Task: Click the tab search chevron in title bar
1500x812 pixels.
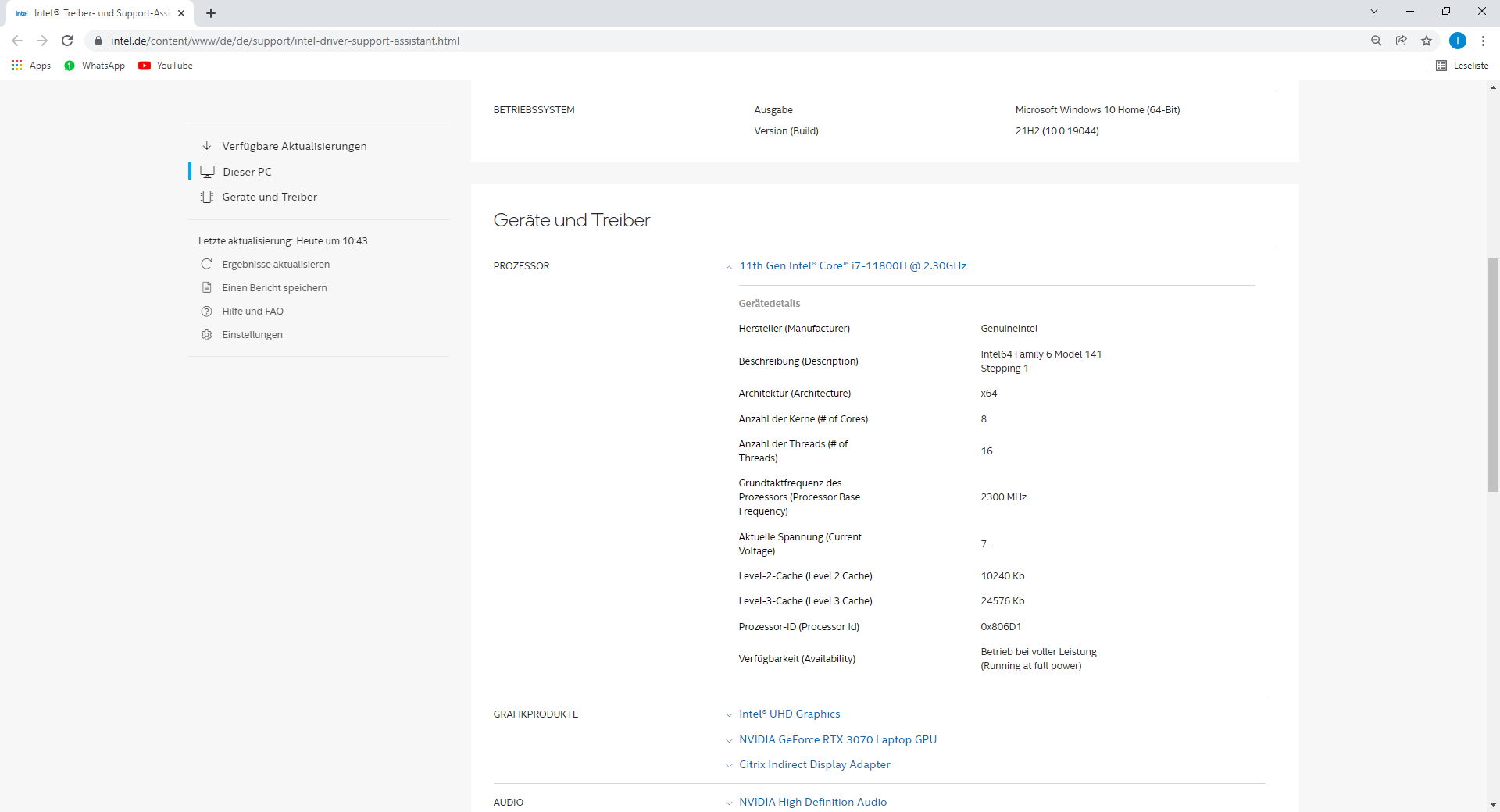Action: coord(1374,11)
